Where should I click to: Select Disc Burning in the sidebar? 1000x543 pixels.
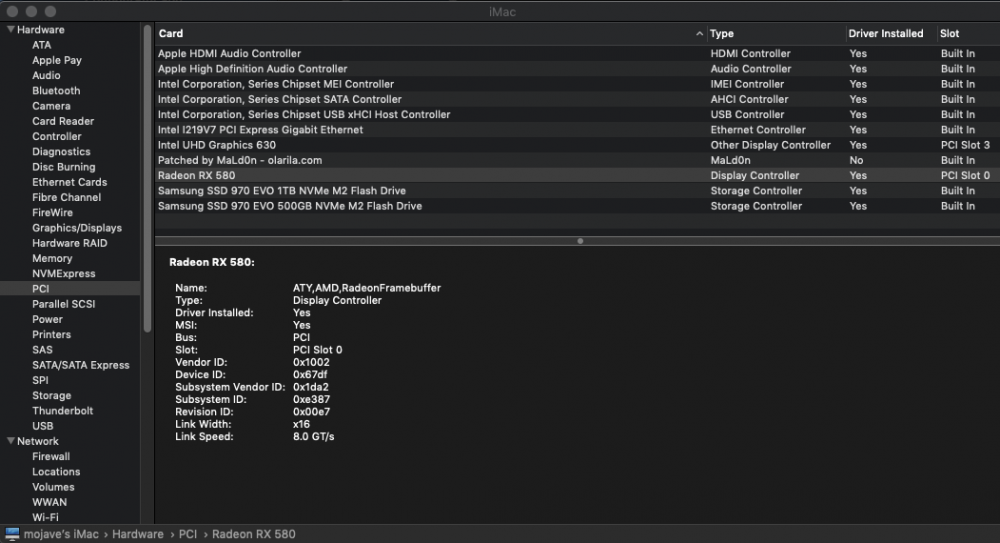click(x=64, y=167)
